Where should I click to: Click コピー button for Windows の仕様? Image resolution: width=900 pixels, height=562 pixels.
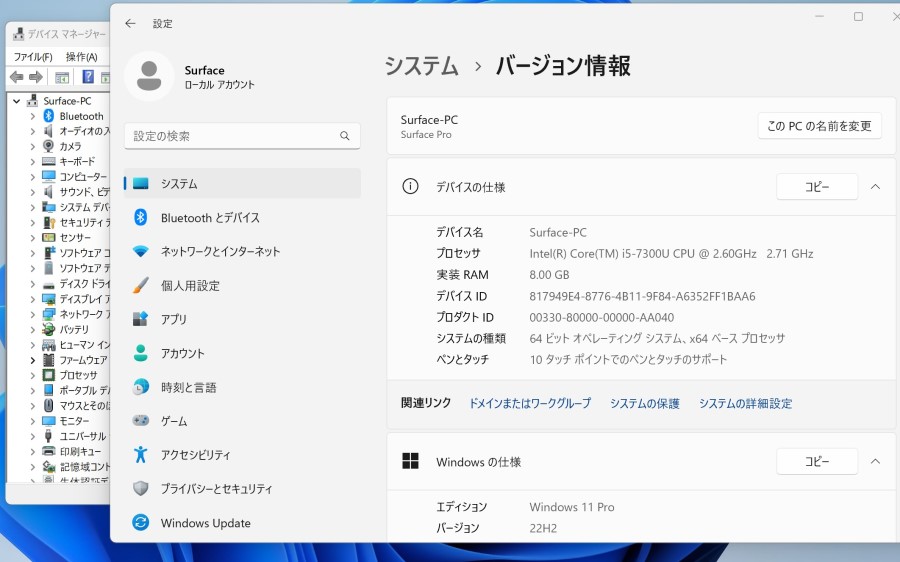817,461
